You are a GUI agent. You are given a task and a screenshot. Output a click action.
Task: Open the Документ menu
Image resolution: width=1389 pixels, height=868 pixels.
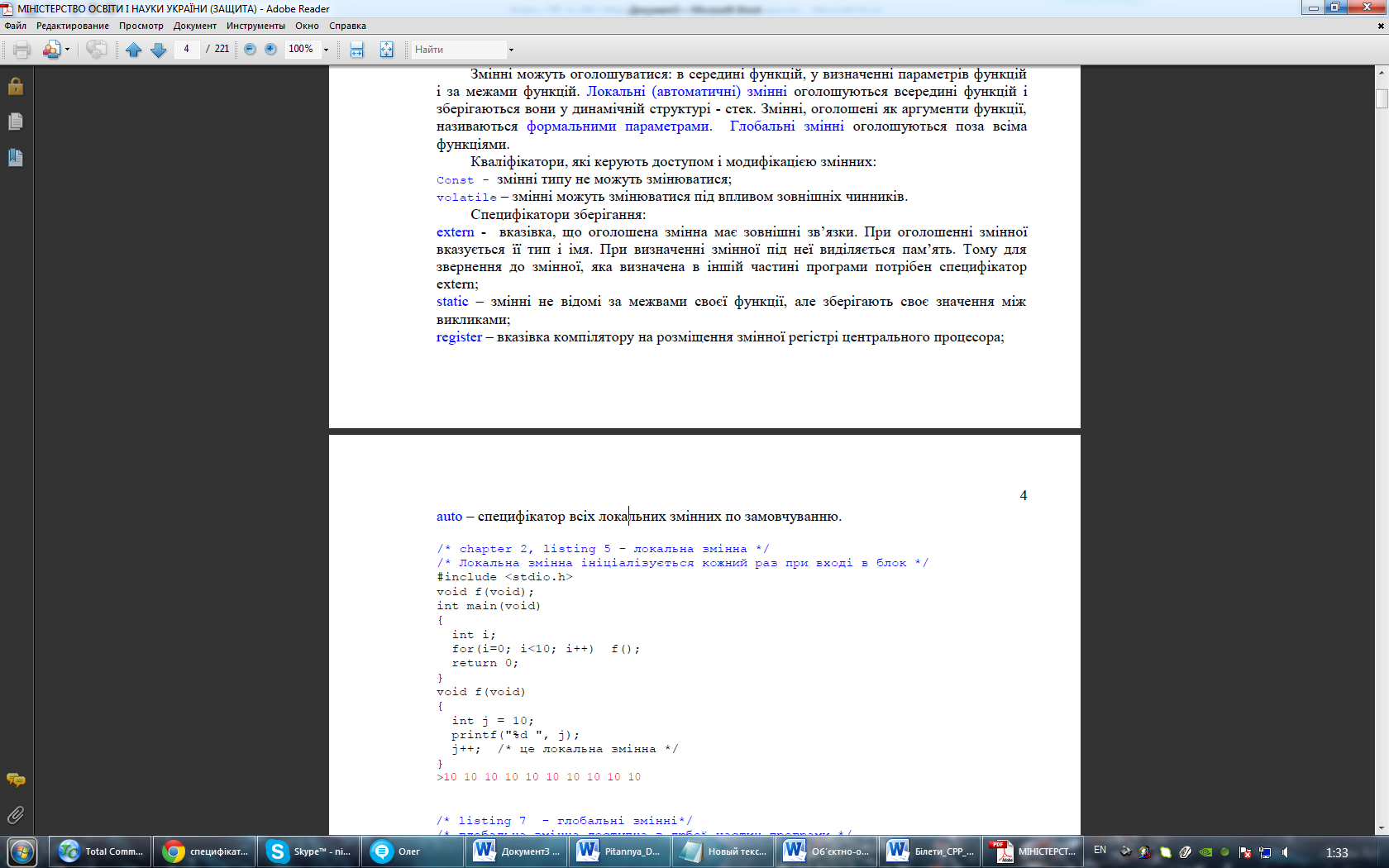(195, 26)
